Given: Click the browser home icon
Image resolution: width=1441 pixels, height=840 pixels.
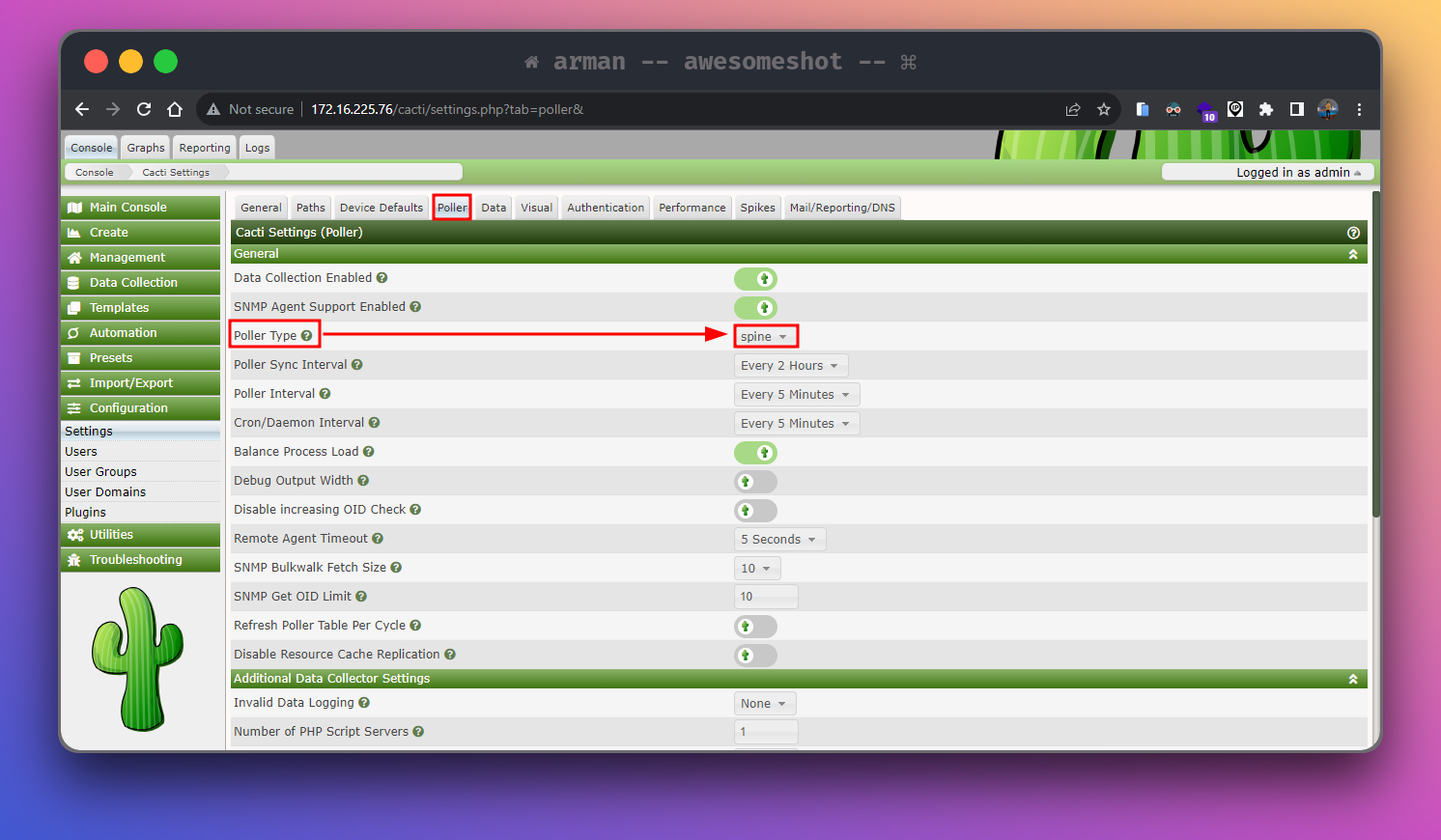Looking at the screenshot, I should click(x=175, y=109).
